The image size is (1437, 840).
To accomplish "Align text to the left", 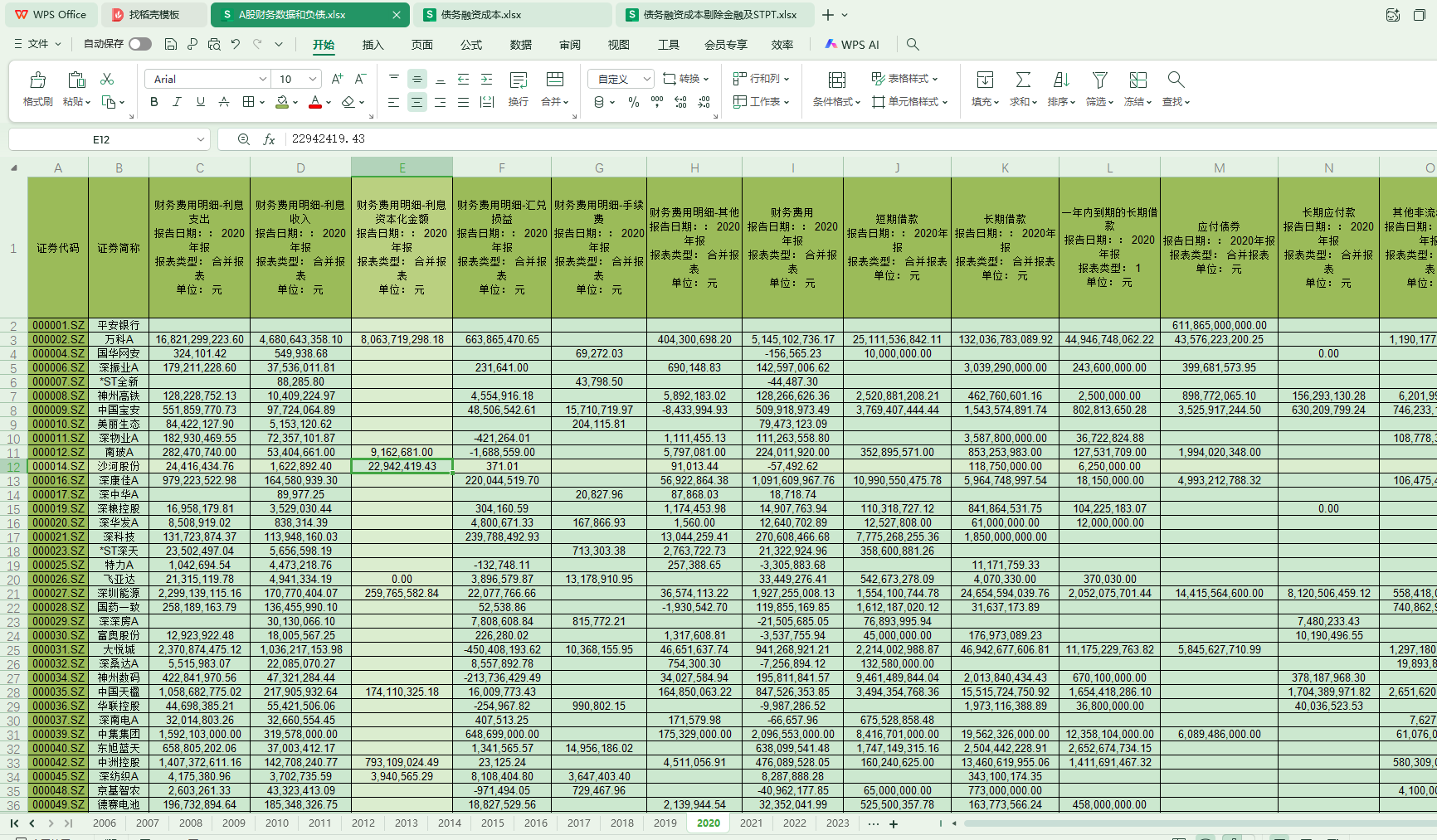I will click(394, 102).
